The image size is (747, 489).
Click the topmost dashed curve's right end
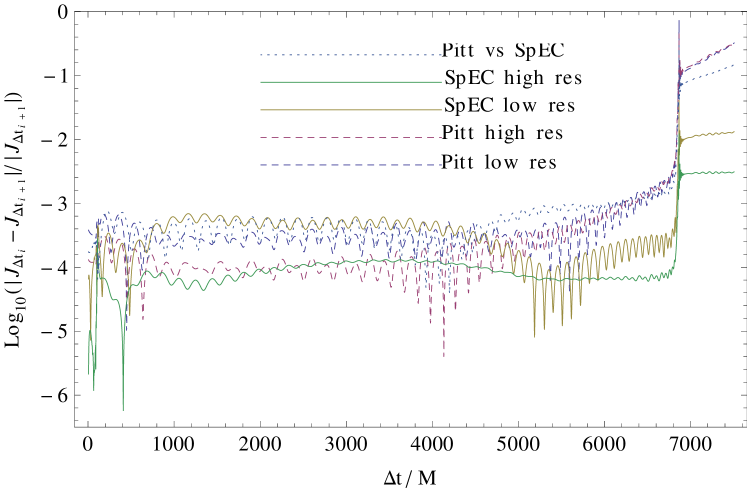point(731,44)
